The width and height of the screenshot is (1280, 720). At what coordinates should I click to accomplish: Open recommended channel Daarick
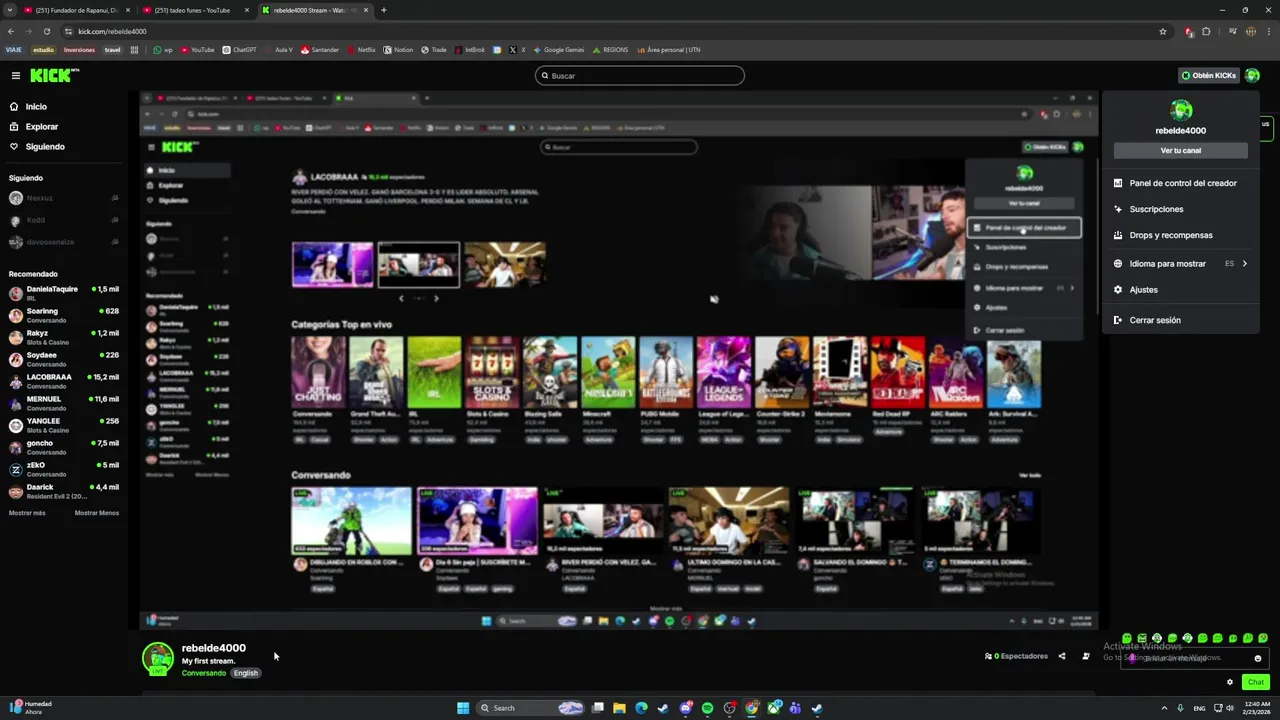click(x=64, y=491)
